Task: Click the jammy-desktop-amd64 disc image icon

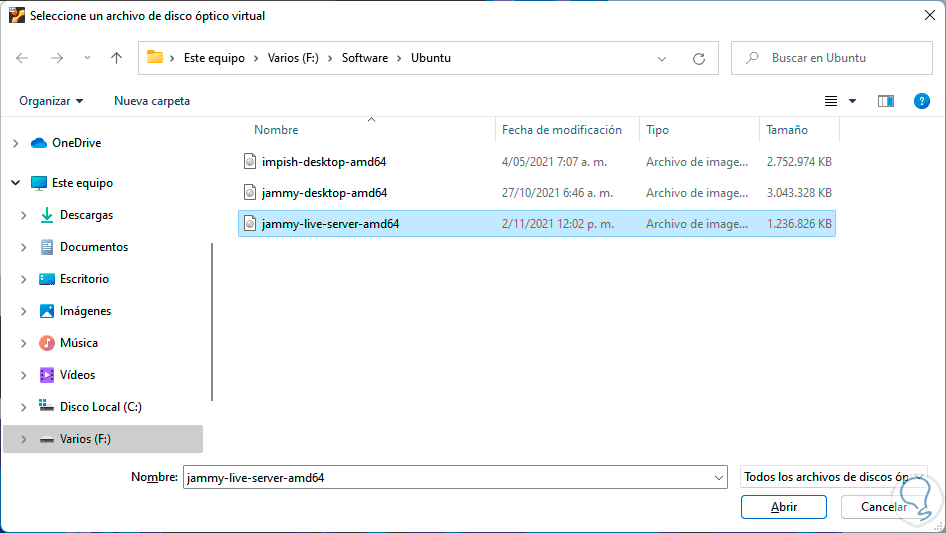Action: [x=251, y=193]
